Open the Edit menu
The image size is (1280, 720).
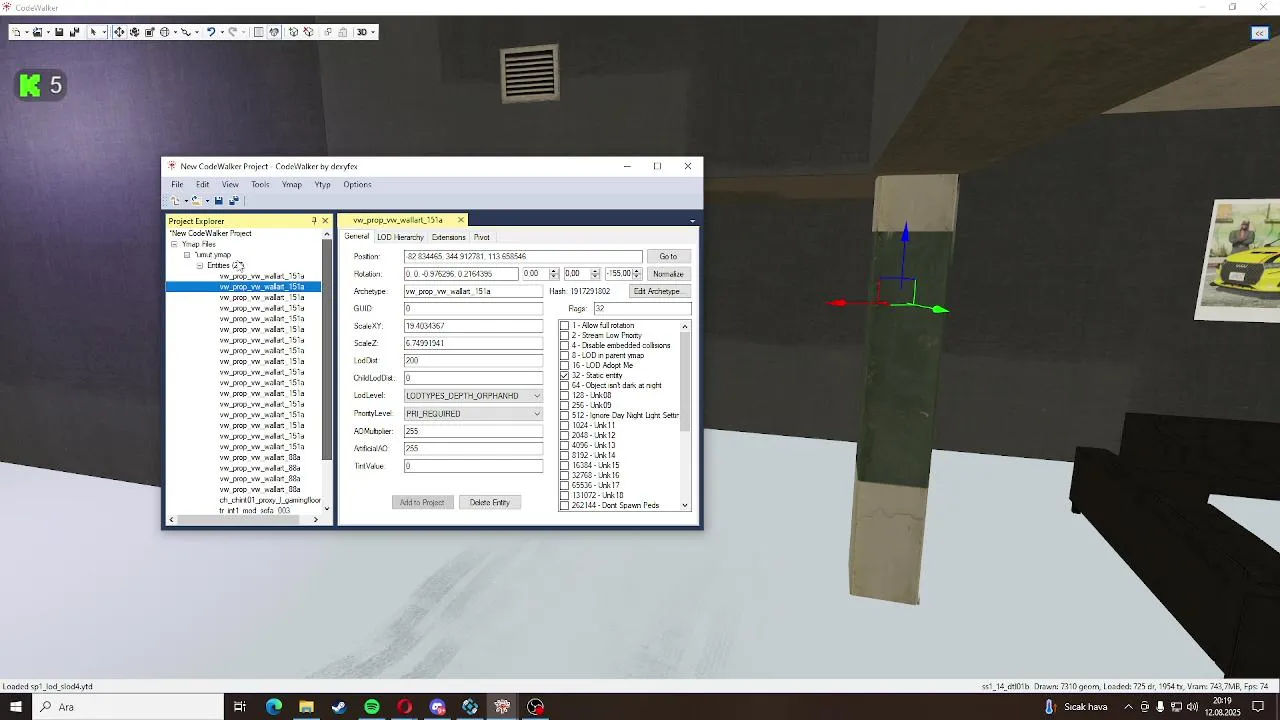203,185
